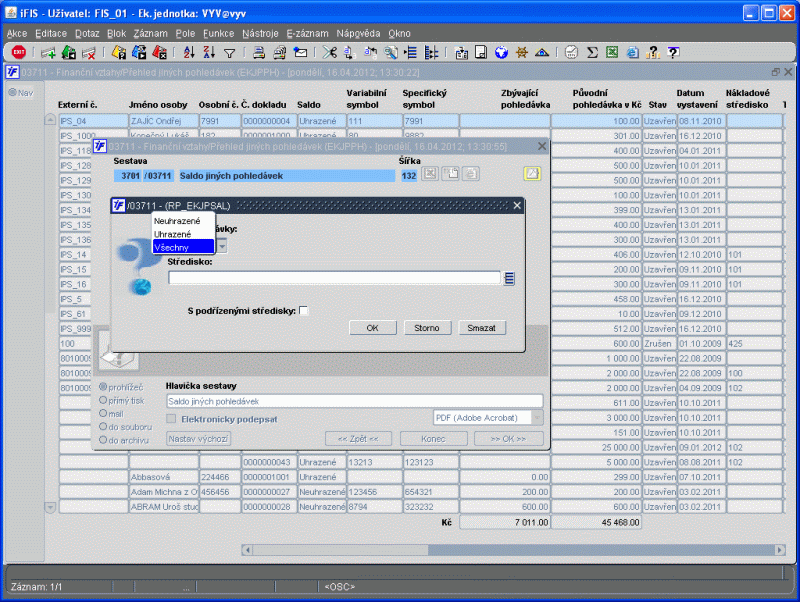Open the Středisko list of values icon

click(509, 278)
